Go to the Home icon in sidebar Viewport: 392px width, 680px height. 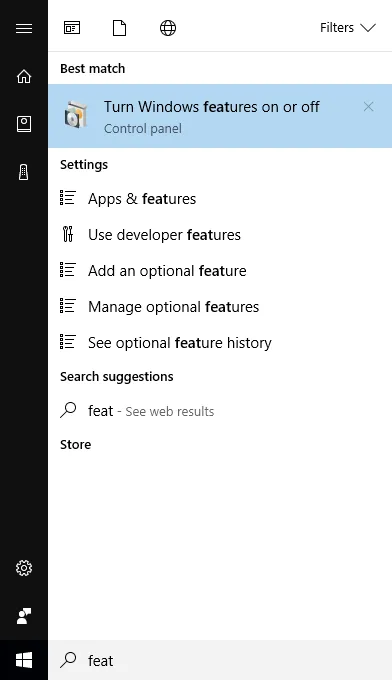tap(24, 76)
